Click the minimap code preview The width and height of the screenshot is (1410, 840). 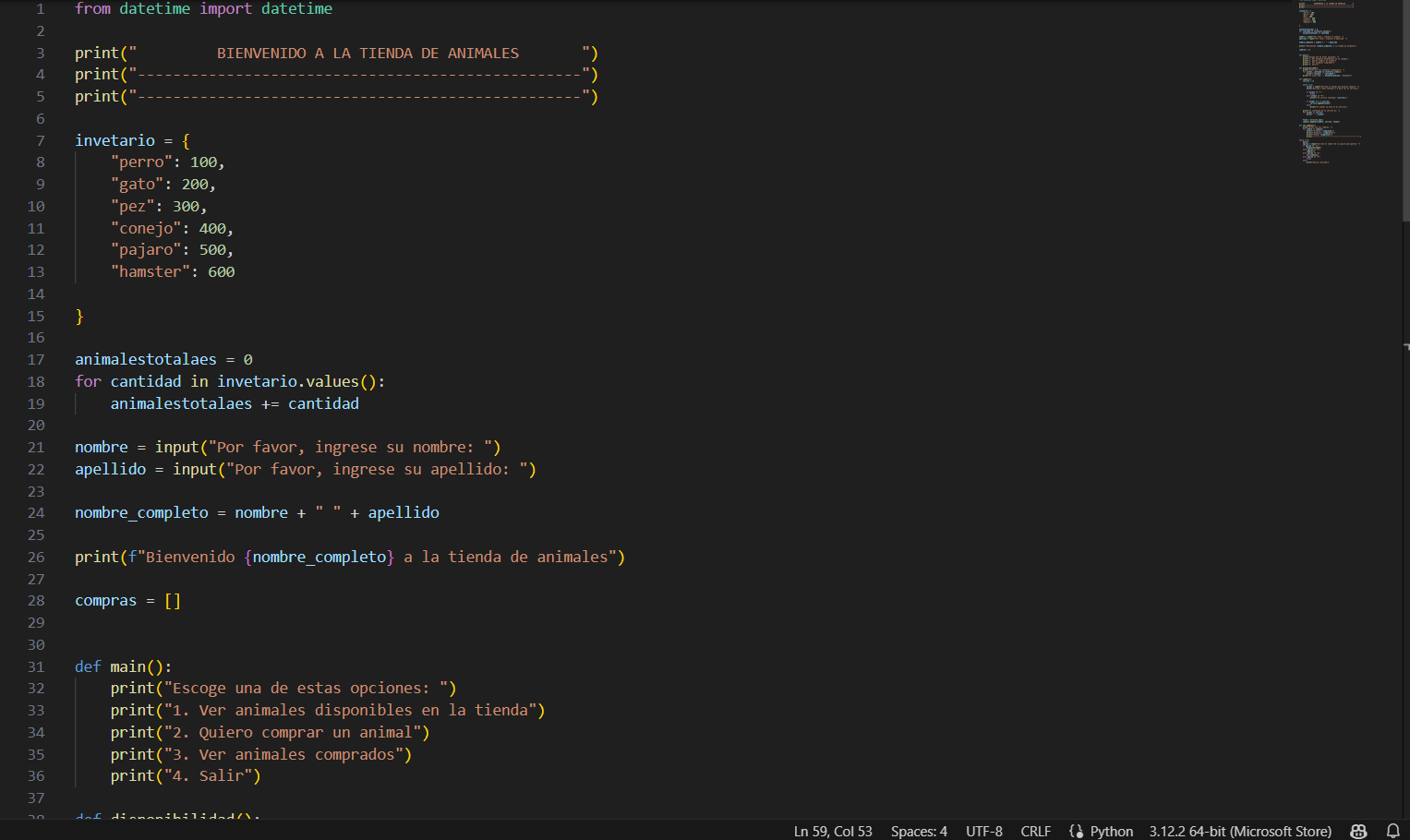[x=1330, y=83]
